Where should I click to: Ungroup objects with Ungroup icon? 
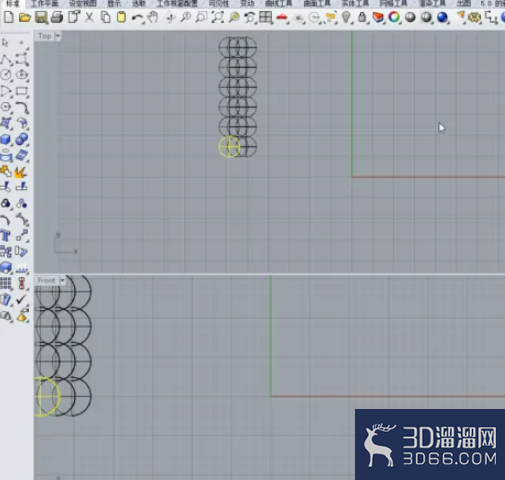(22, 203)
